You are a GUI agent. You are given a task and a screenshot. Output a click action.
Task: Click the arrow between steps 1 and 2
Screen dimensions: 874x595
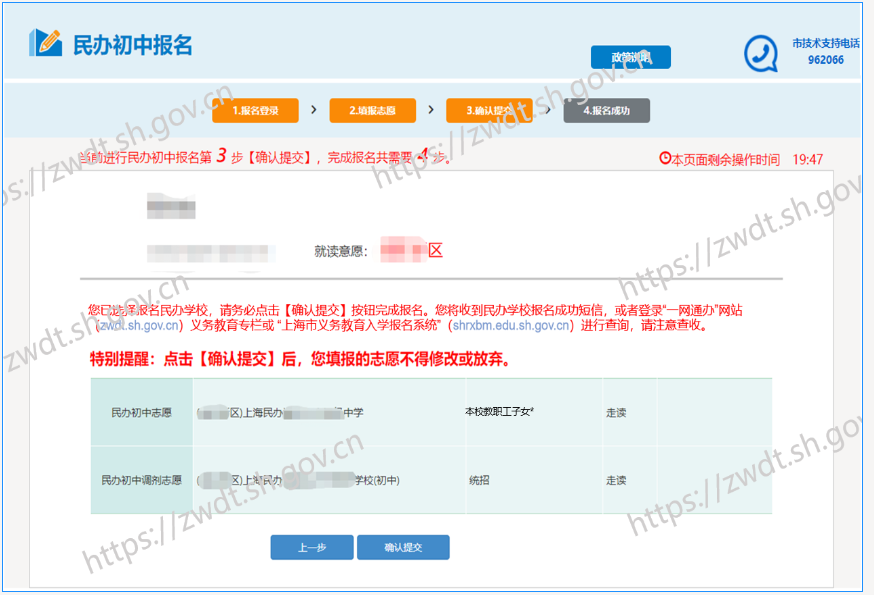pyautogui.click(x=314, y=110)
